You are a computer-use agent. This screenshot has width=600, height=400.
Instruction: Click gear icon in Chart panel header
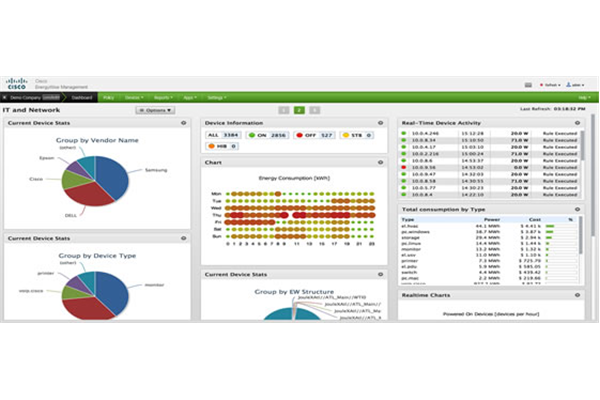(x=380, y=162)
